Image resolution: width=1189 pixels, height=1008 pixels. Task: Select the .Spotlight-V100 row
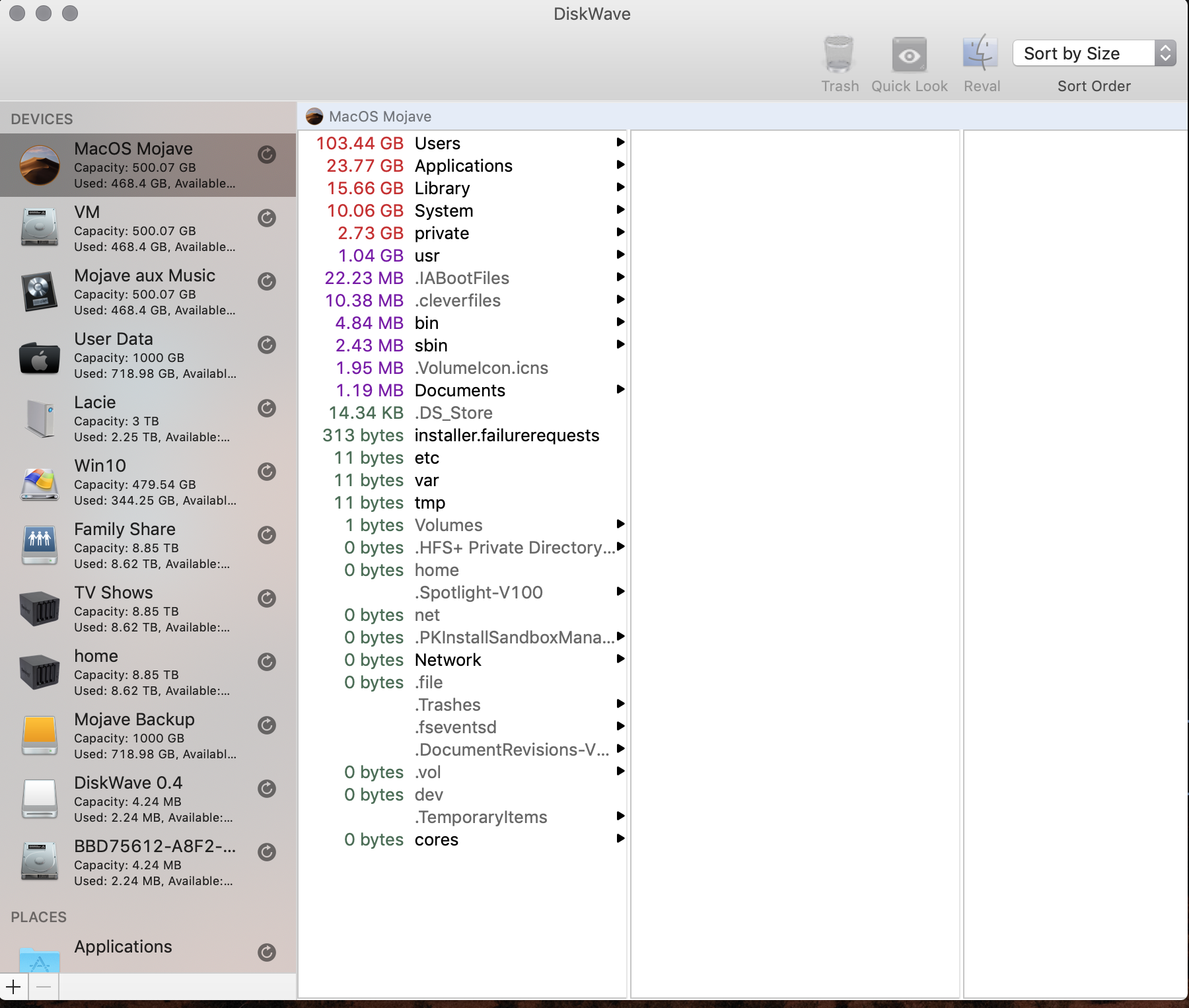pyautogui.click(x=462, y=593)
